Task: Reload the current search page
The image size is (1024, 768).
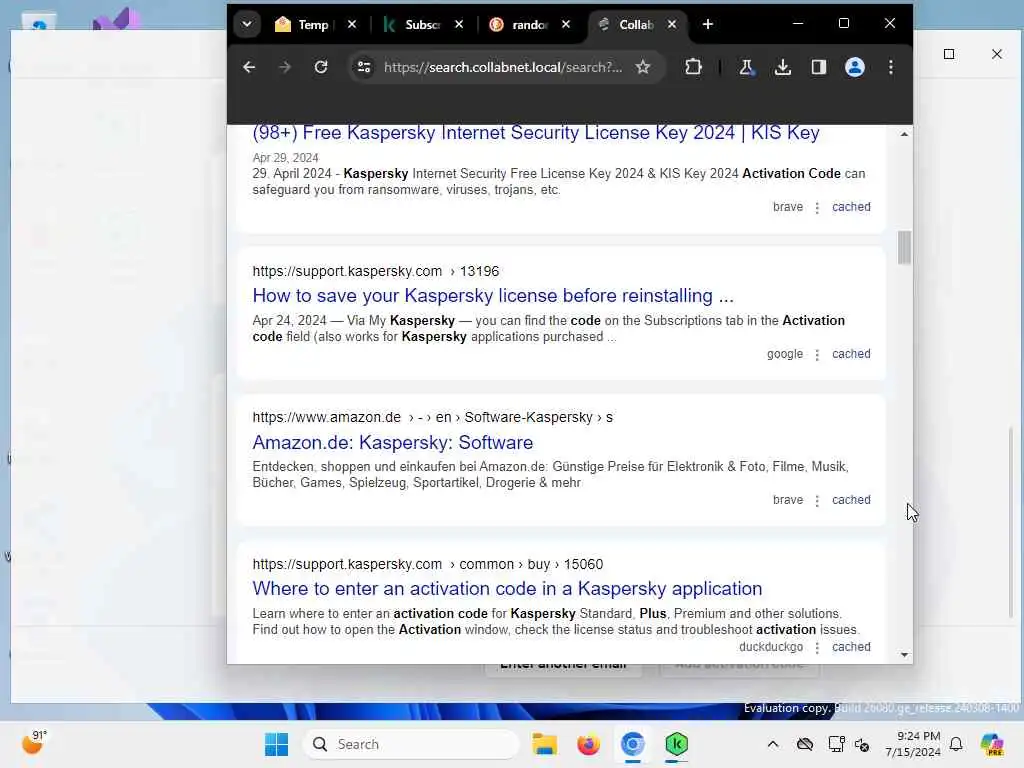Action: click(x=321, y=67)
